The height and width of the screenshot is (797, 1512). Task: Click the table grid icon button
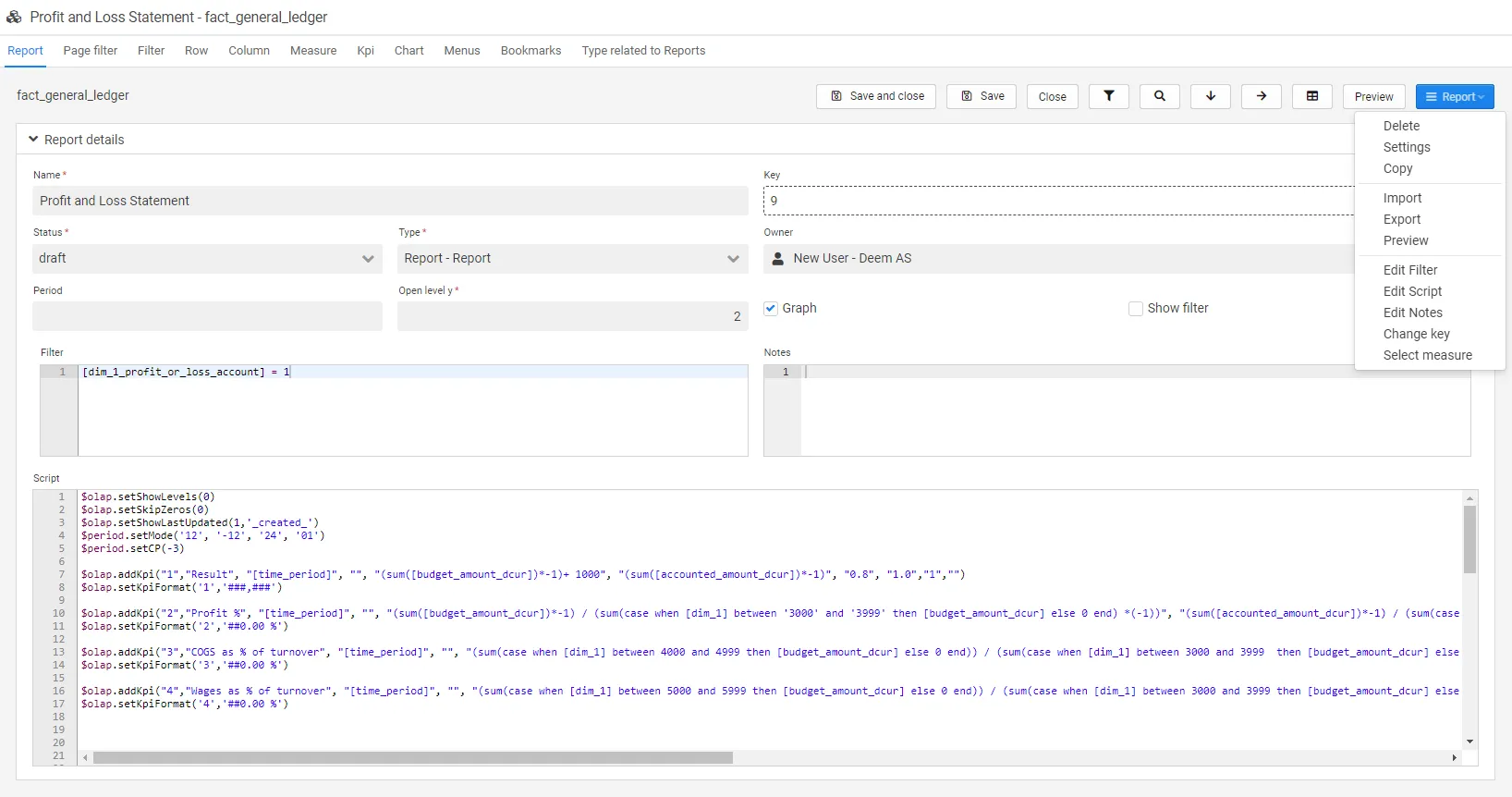tap(1311, 96)
